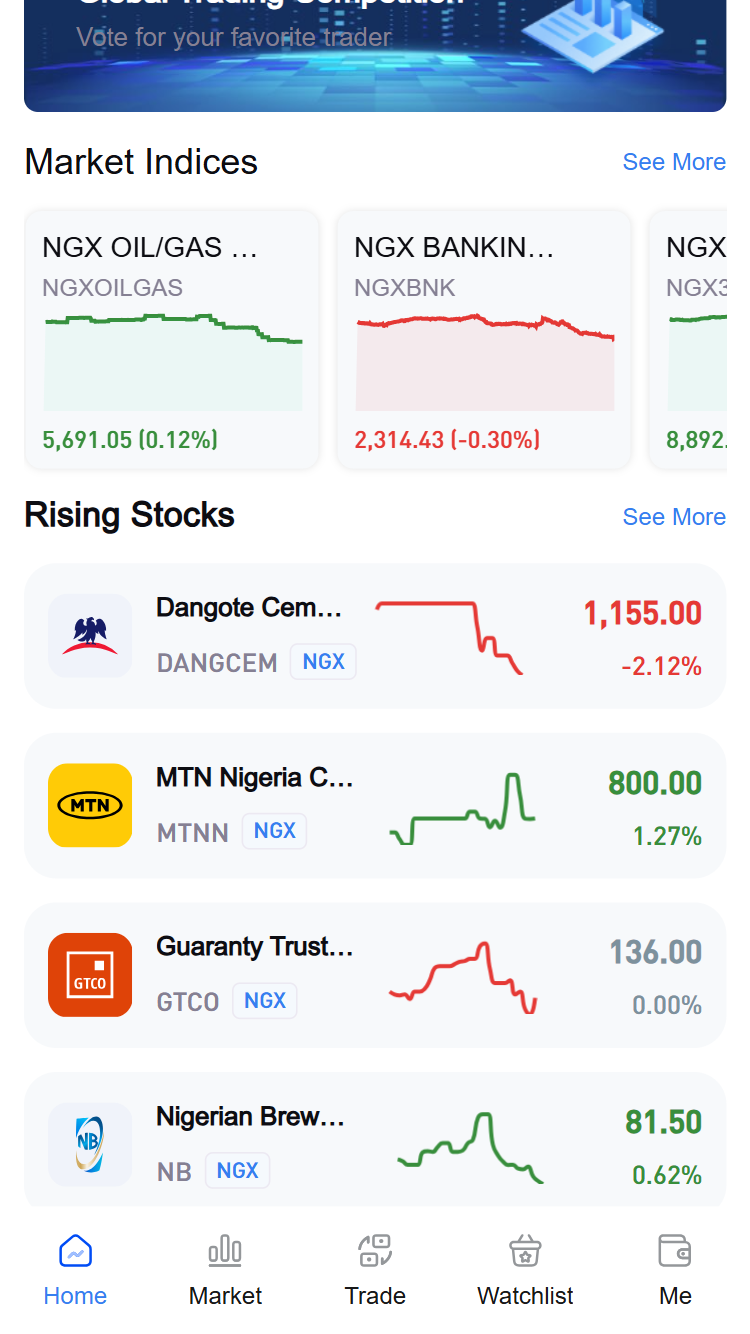
Task: Tap the yellow MTN logo icon
Action: pos(90,805)
